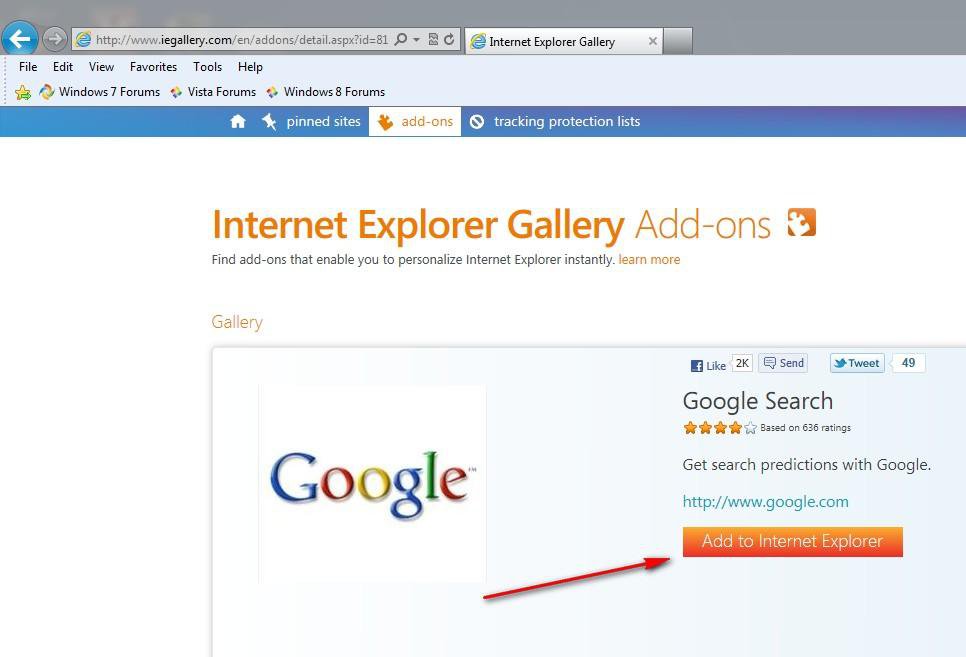Viewport: 966px width, 657px height.
Task: Open the Help menu
Action: point(250,67)
